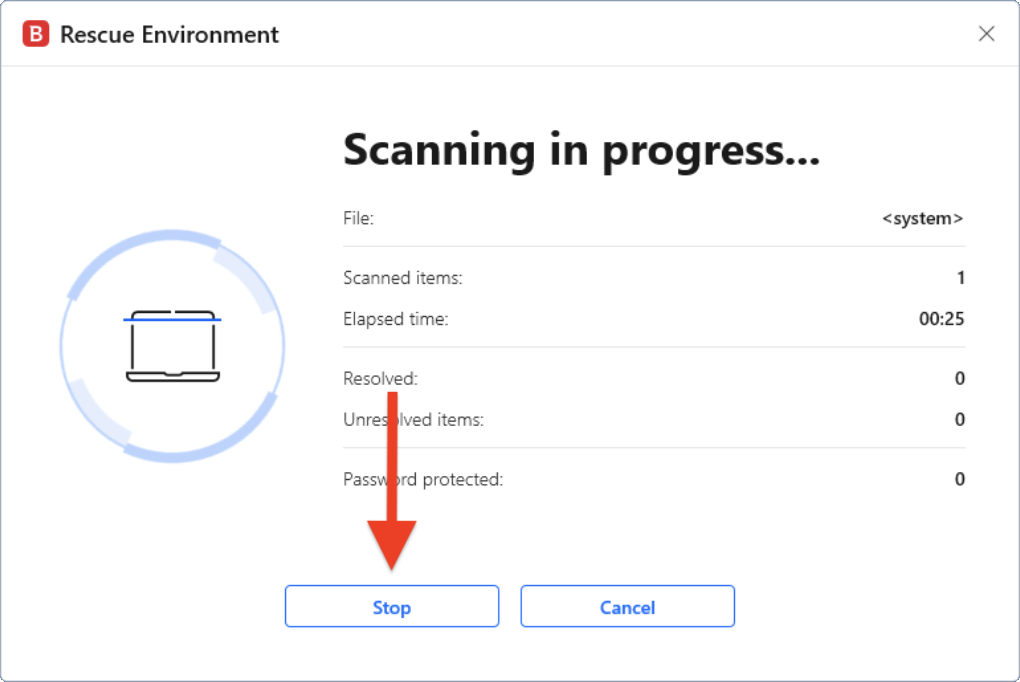Click the blue line on the laptop icon

[x=171, y=318]
